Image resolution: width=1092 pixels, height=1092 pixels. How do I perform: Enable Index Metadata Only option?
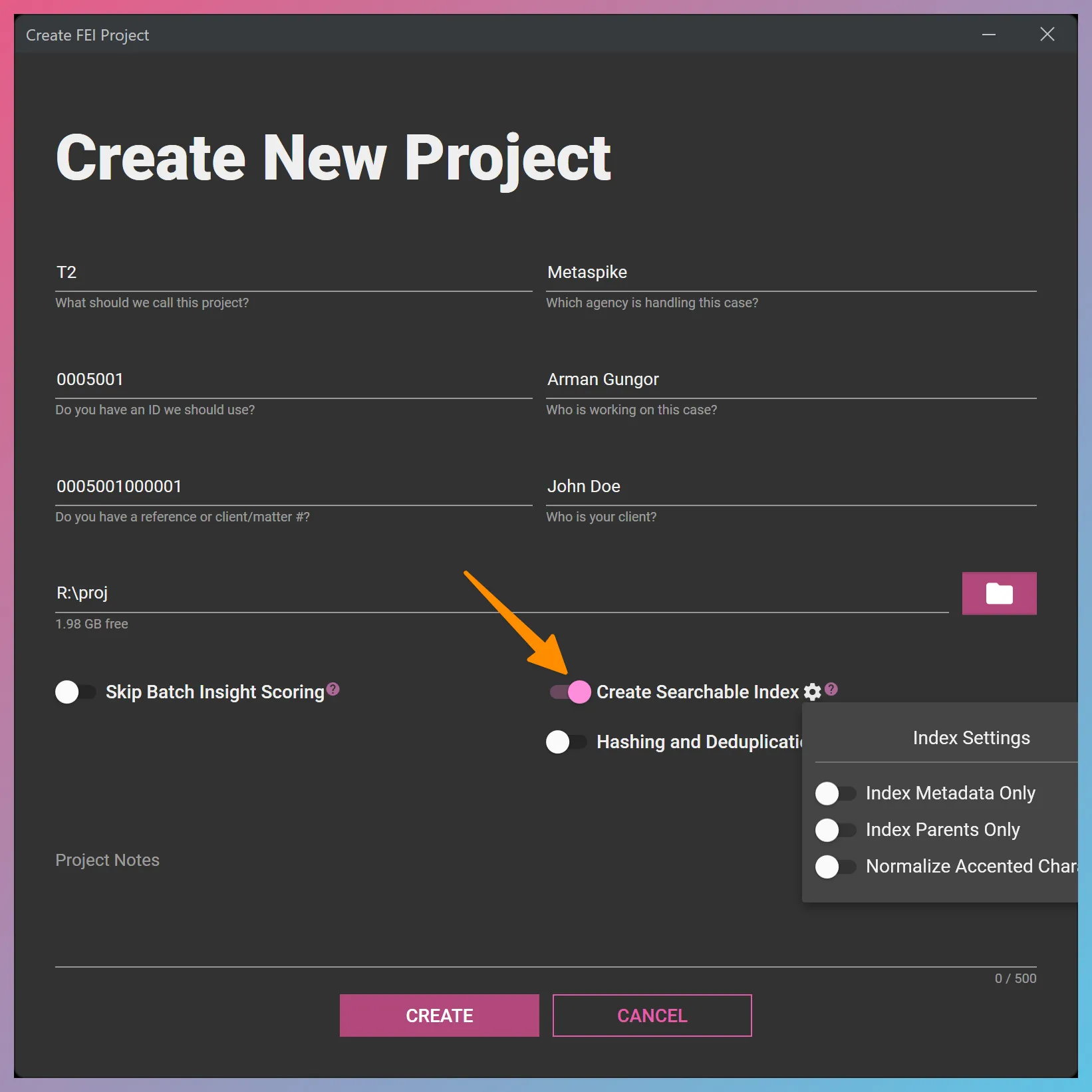[835, 793]
